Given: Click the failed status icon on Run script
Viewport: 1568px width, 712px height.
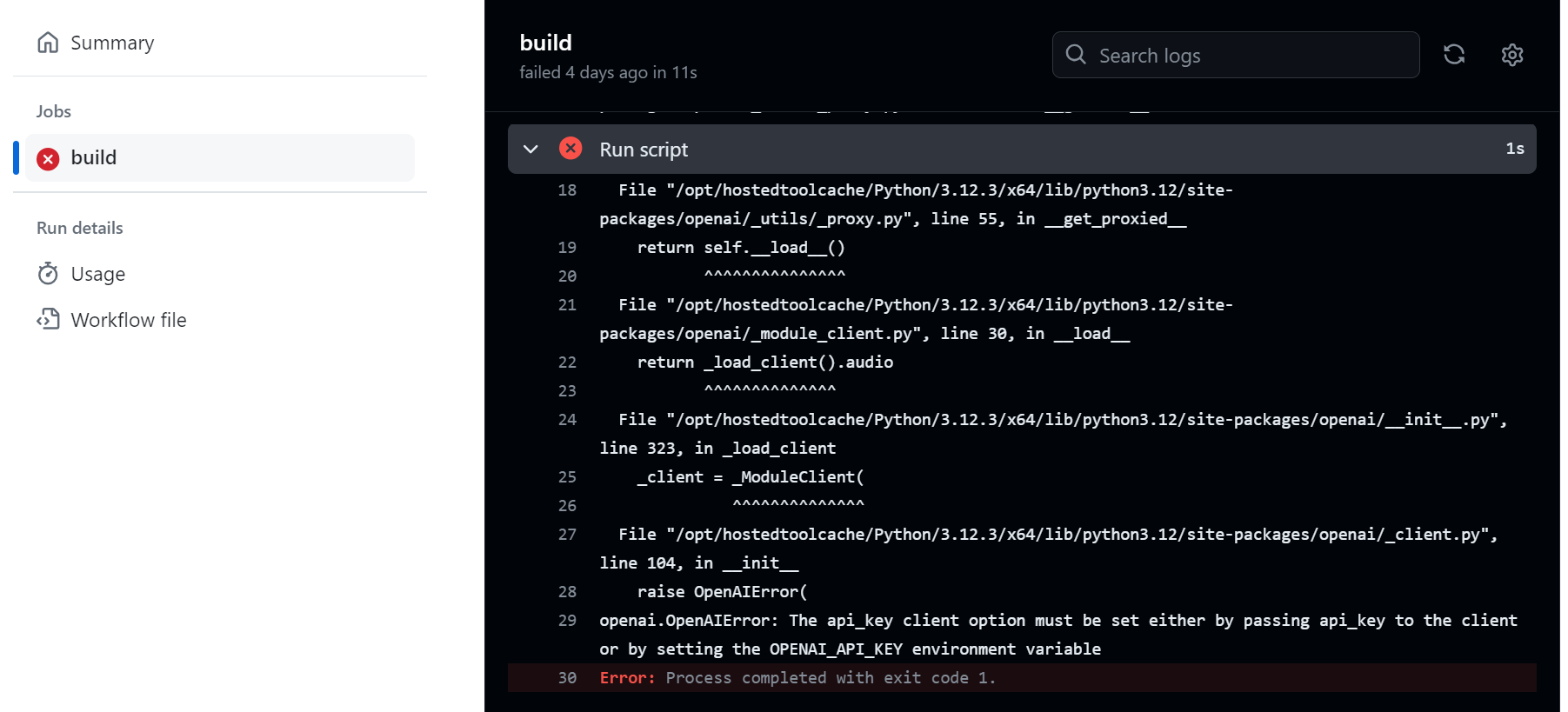Looking at the screenshot, I should pos(570,149).
